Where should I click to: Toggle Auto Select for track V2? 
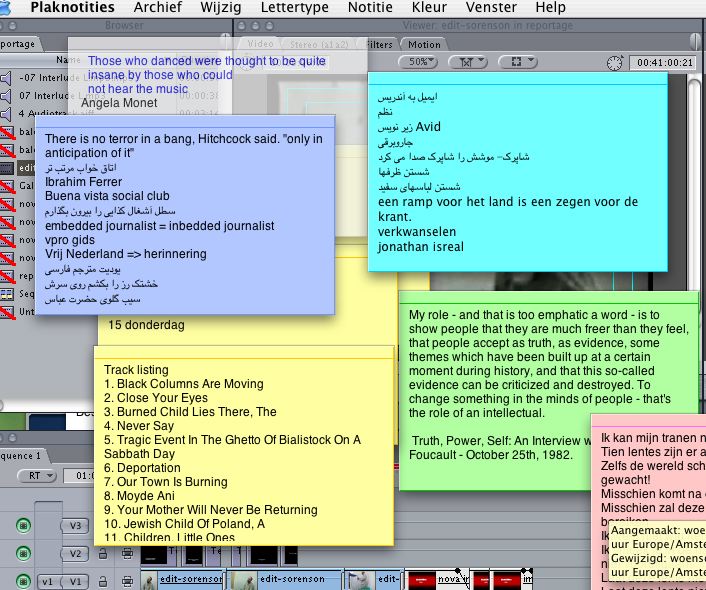[127, 554]
